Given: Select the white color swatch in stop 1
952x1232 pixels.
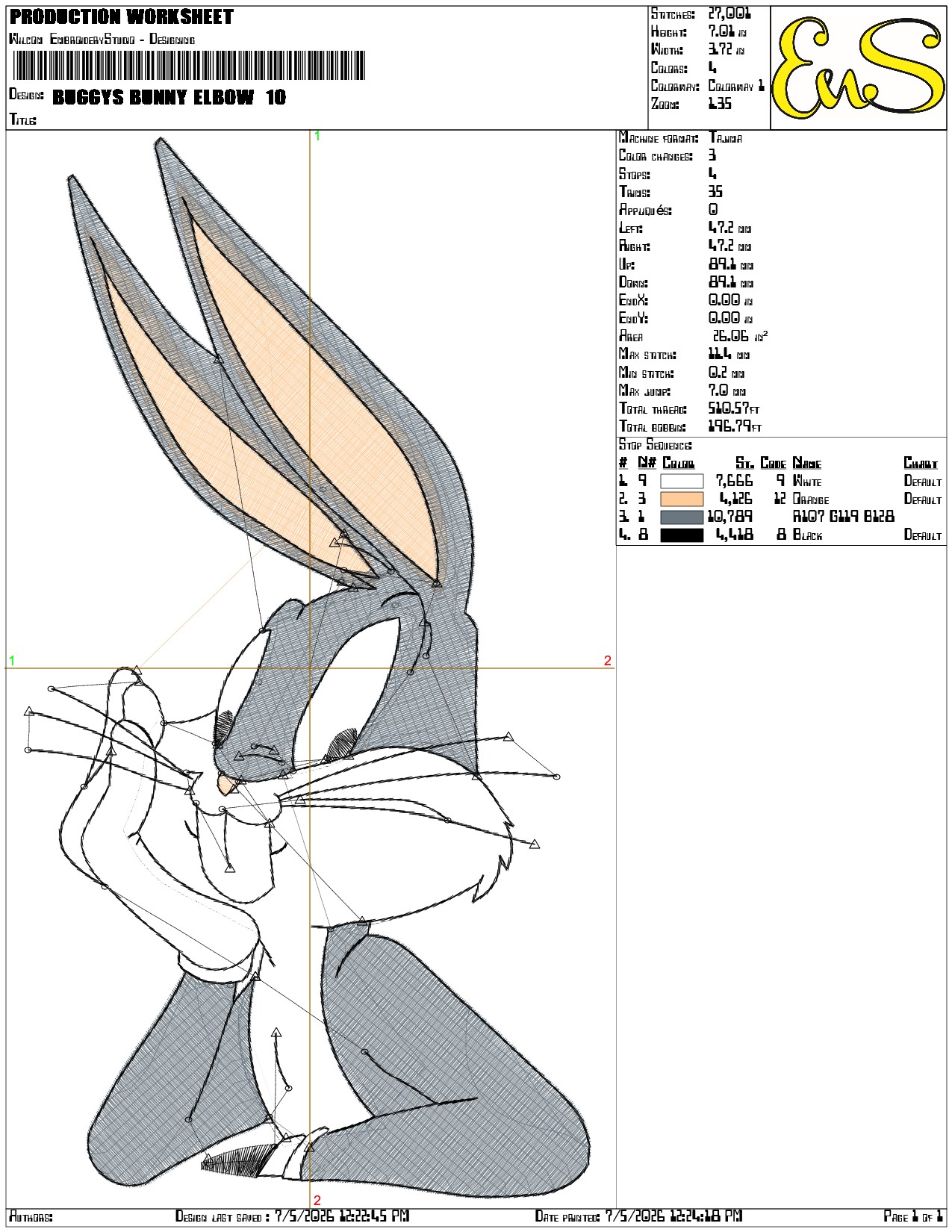Looking at the screenshot, I should click(682, 482).
